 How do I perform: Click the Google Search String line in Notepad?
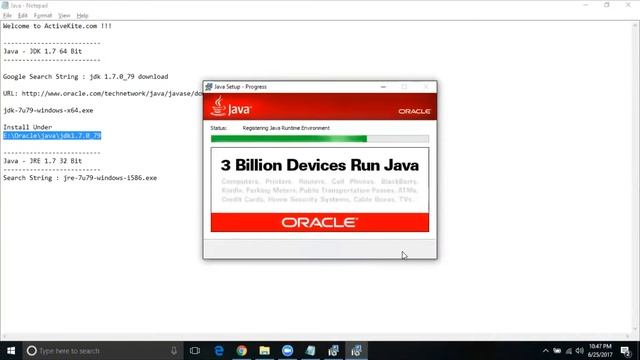(85, 77)
